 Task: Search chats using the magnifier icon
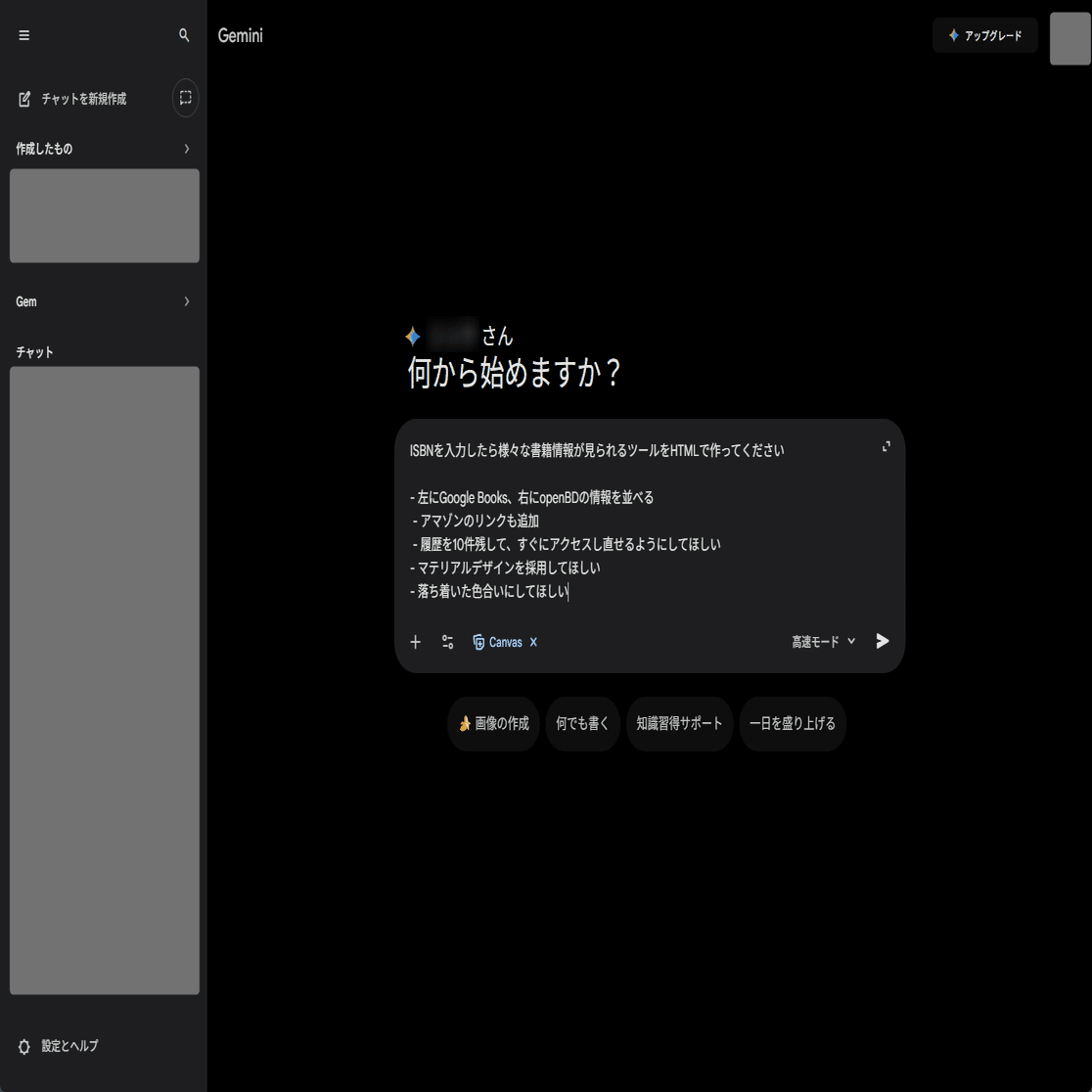184,35
